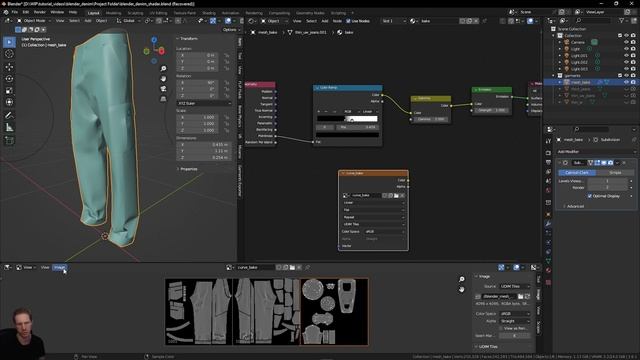This screenshot has height=360, width=640.
Task: Adjust the Emission Strength field in node
Action: click(491, 110)
